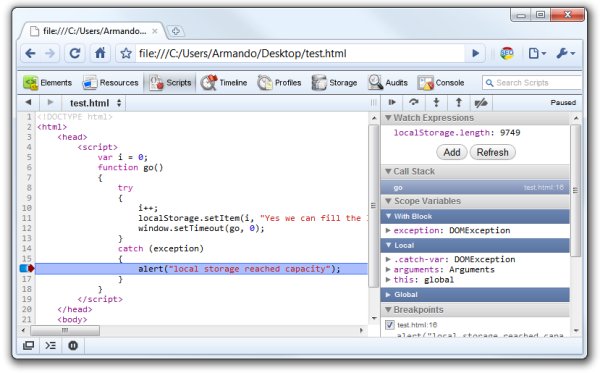Switch to the Elements panel
This screenshot has height=373, width=600.
[x=47, y=83]
